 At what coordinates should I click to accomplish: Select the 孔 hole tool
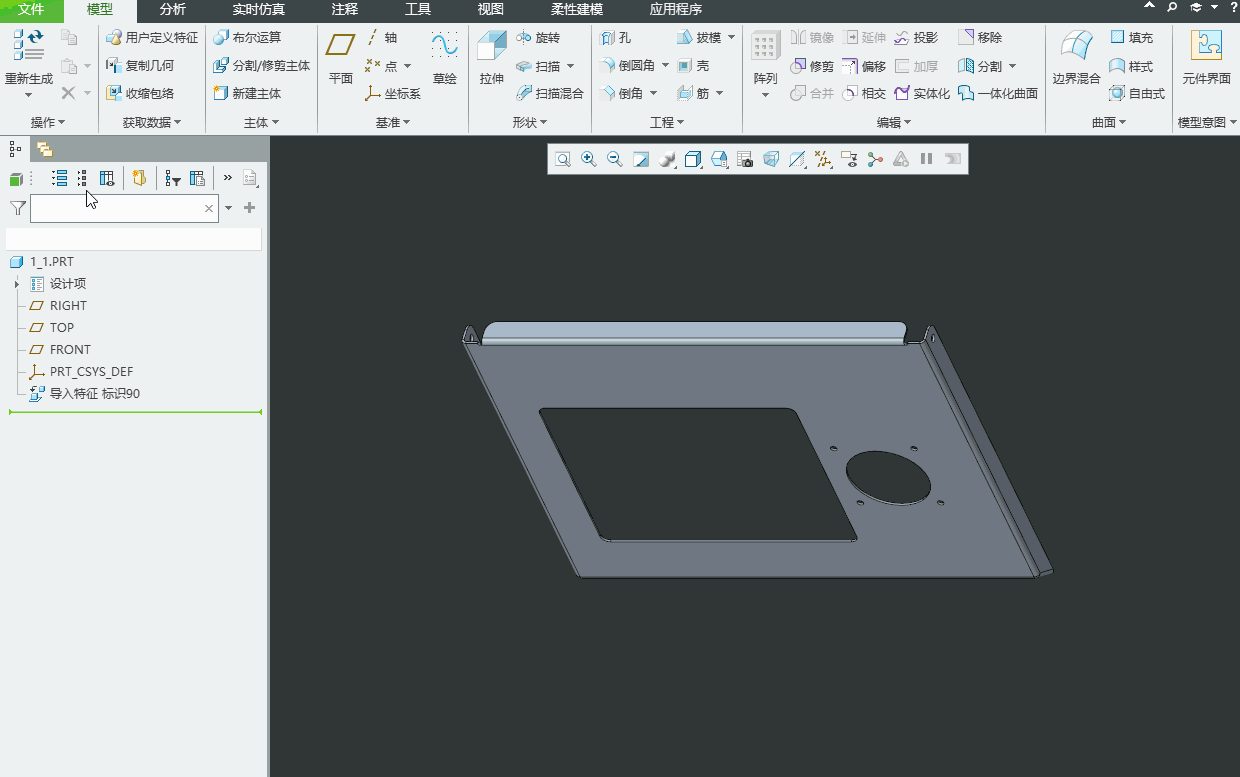coord(615,38)
